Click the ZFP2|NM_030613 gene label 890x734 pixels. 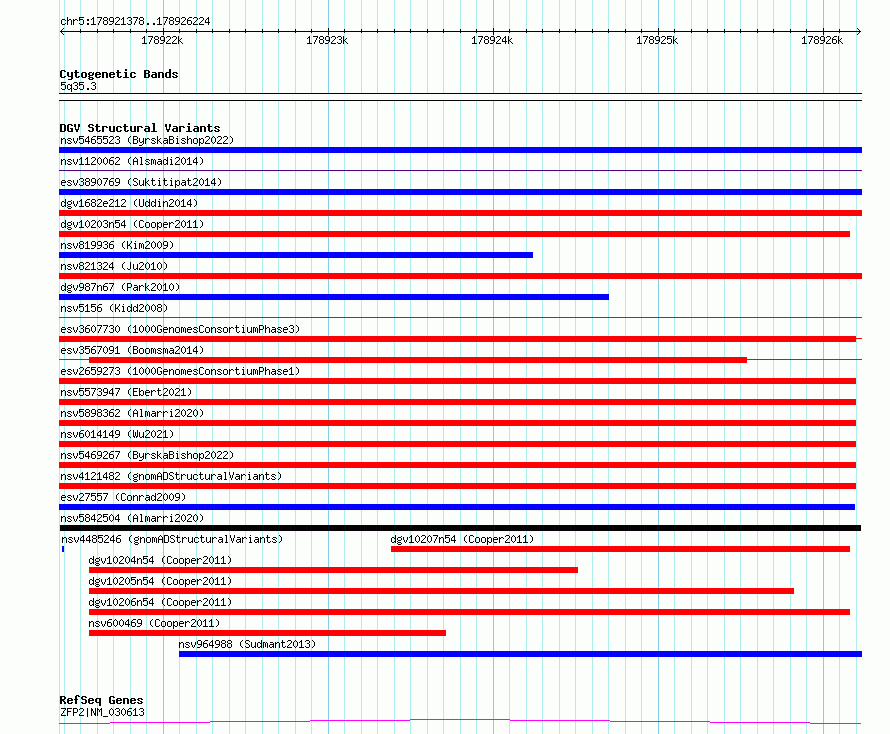click(x=102, y=712)
